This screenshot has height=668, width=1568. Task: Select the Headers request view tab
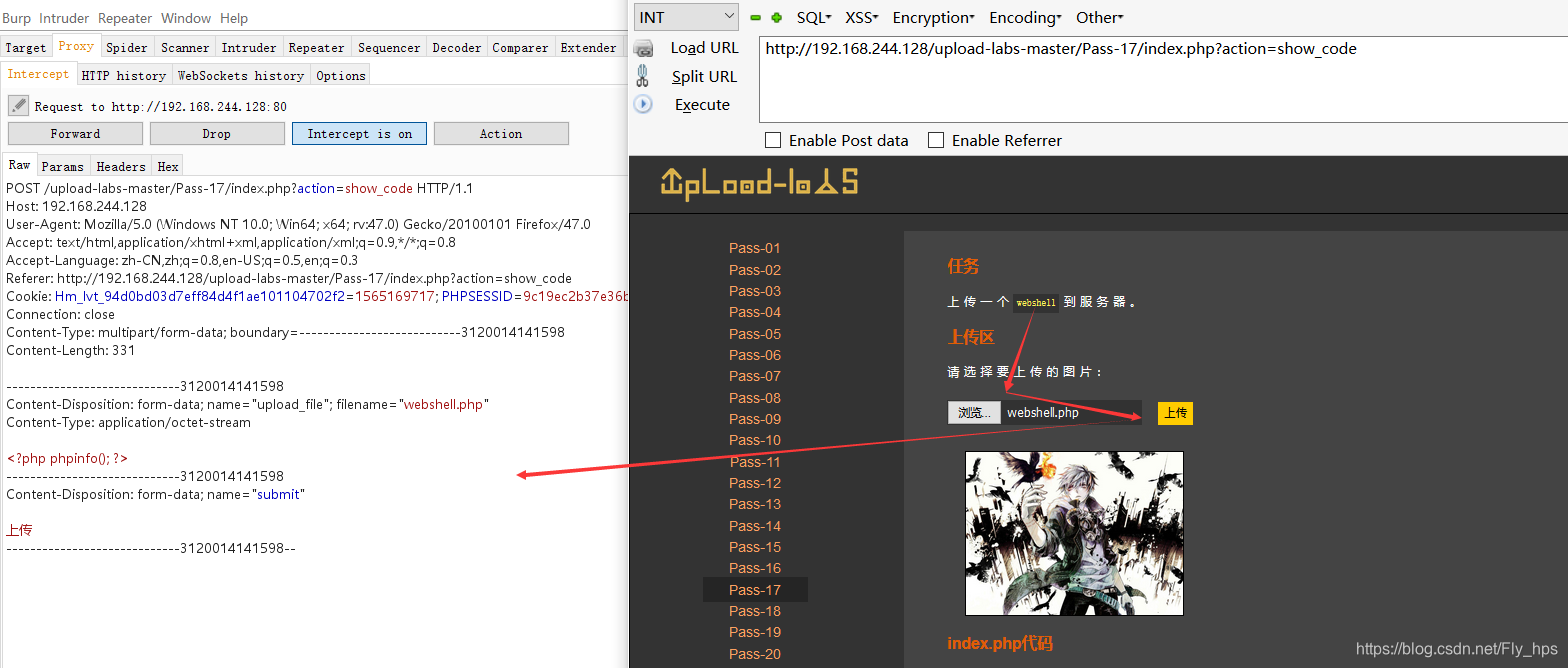tap(121, 166)
